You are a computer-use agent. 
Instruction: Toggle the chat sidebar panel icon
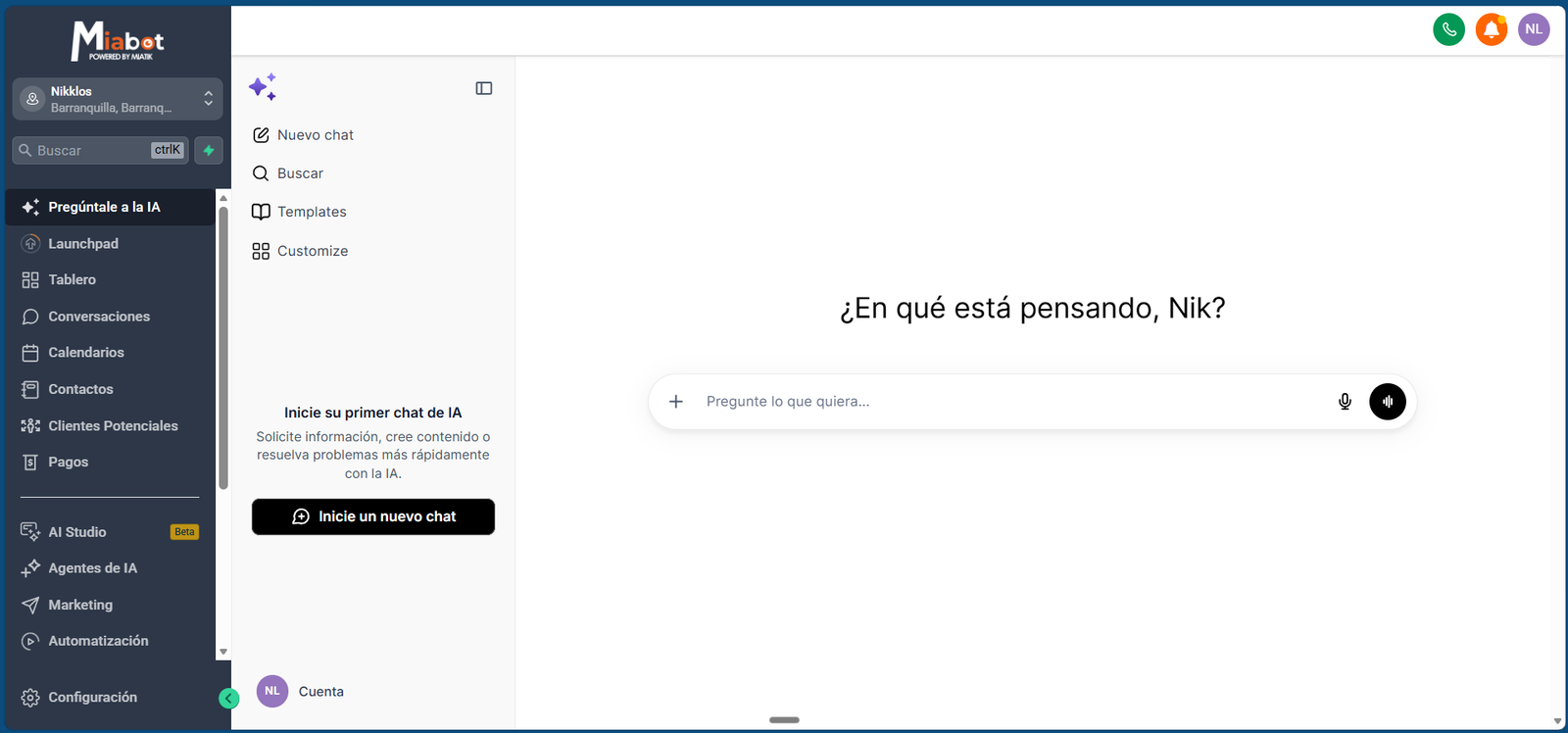point(484,88)
